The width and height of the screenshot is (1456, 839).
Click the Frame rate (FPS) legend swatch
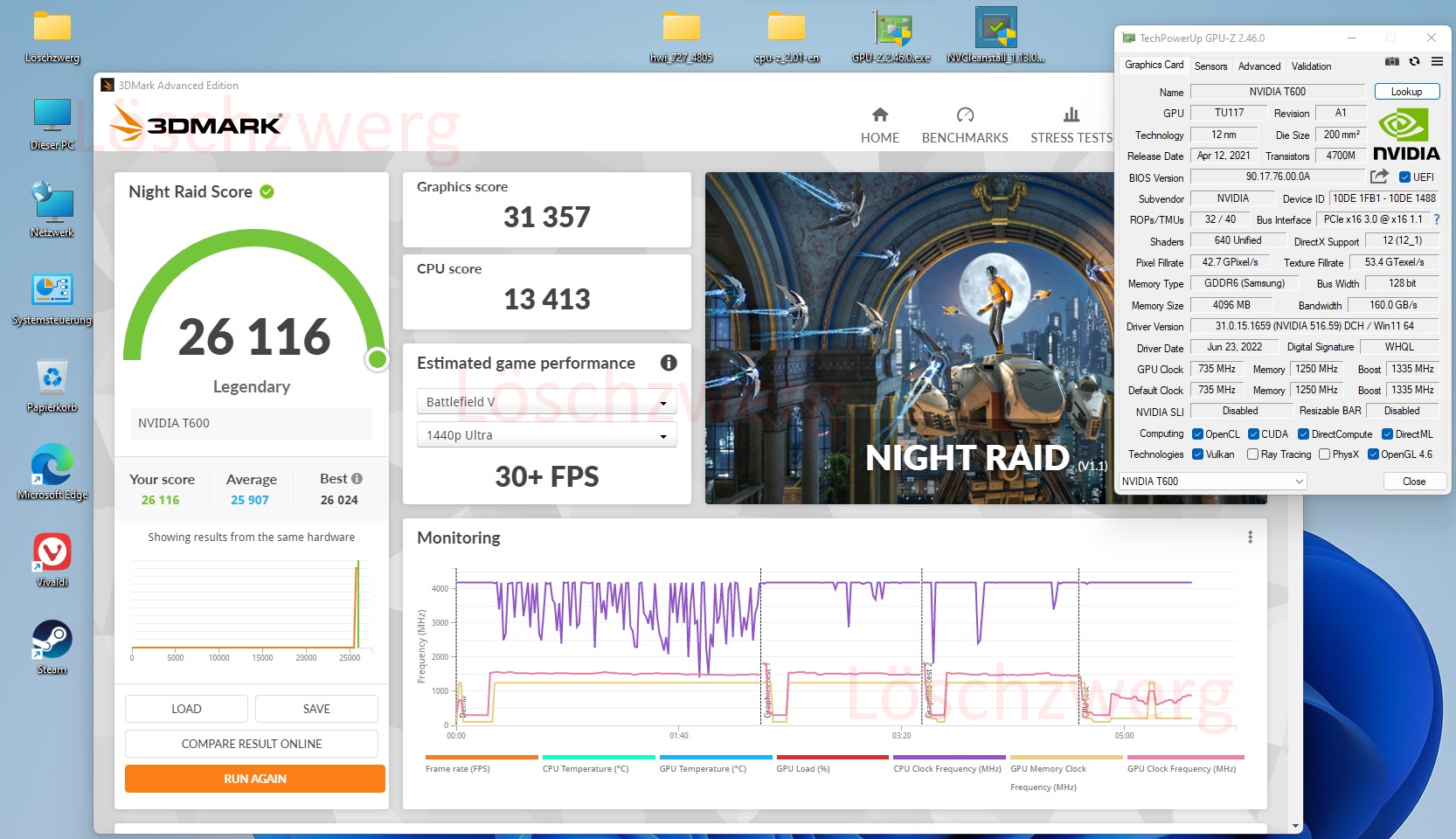[482, 757]
